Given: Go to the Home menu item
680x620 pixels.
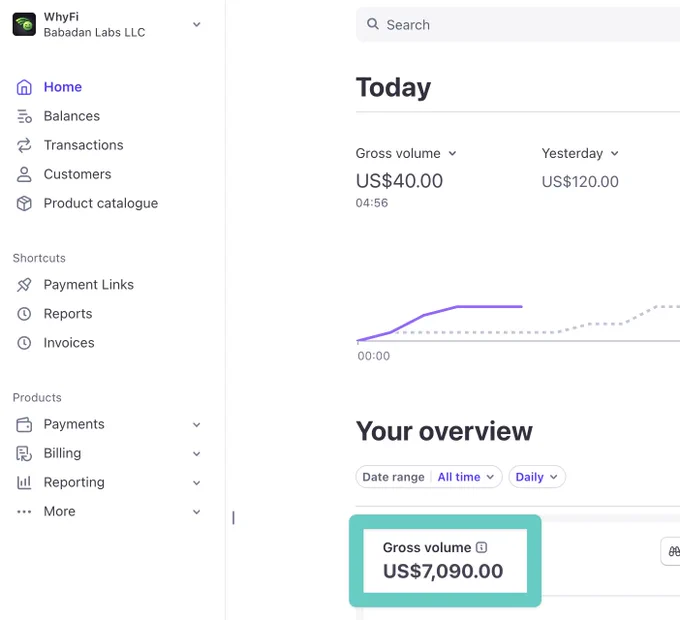Looking at the screenshot, I should (62, 87).
